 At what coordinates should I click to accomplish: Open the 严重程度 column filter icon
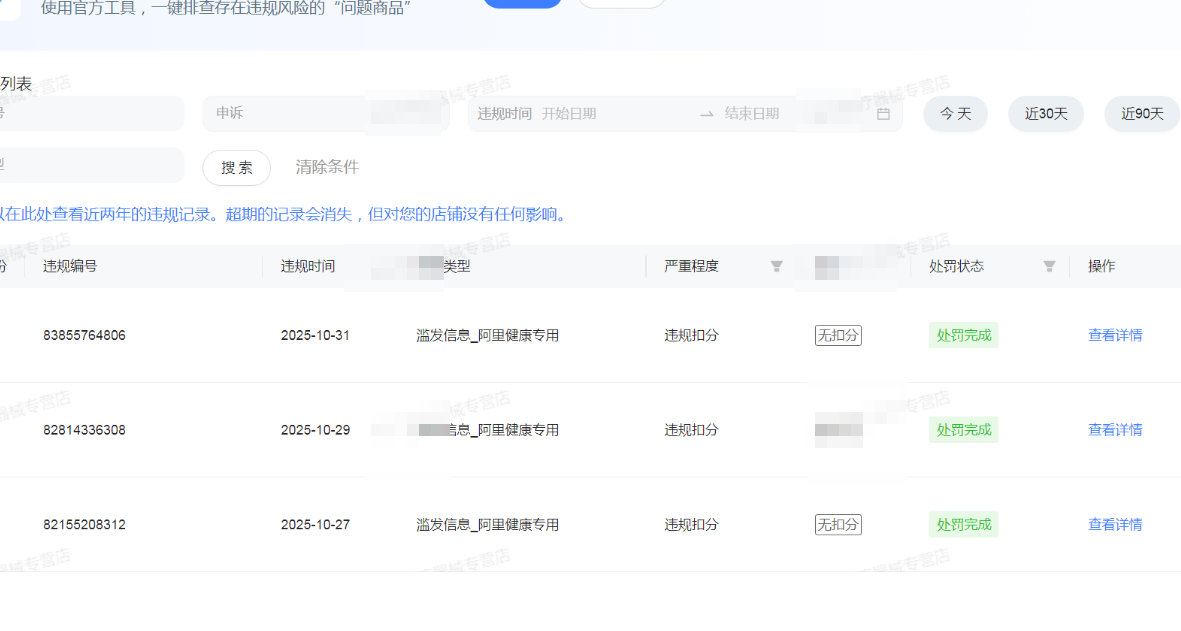pyautogui.click(x=776, y=266)
